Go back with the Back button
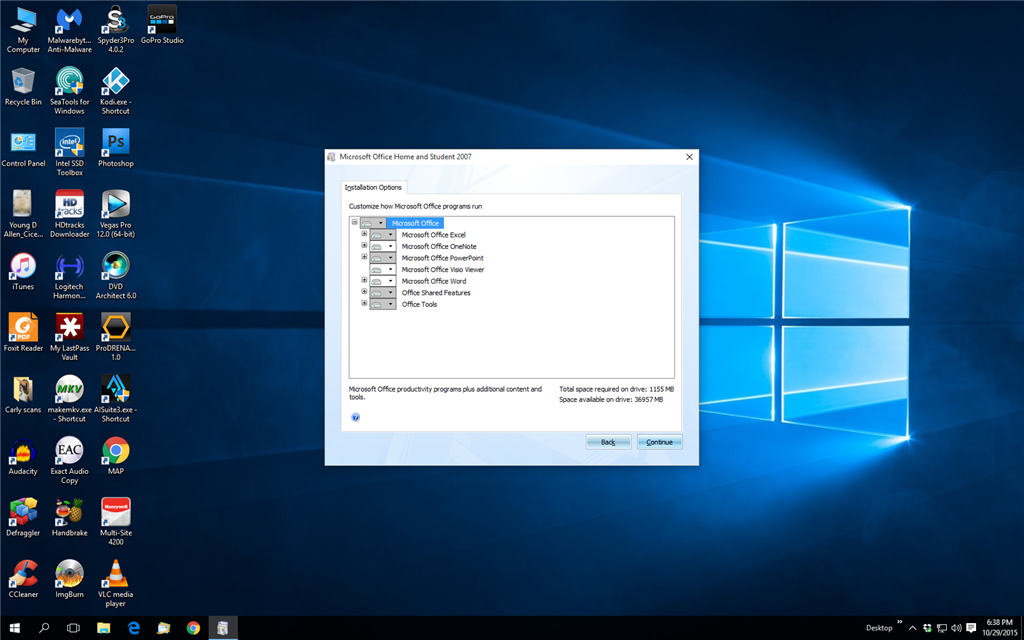The width and height of the screenshot is (1024, 640). (x=609, y=442)
